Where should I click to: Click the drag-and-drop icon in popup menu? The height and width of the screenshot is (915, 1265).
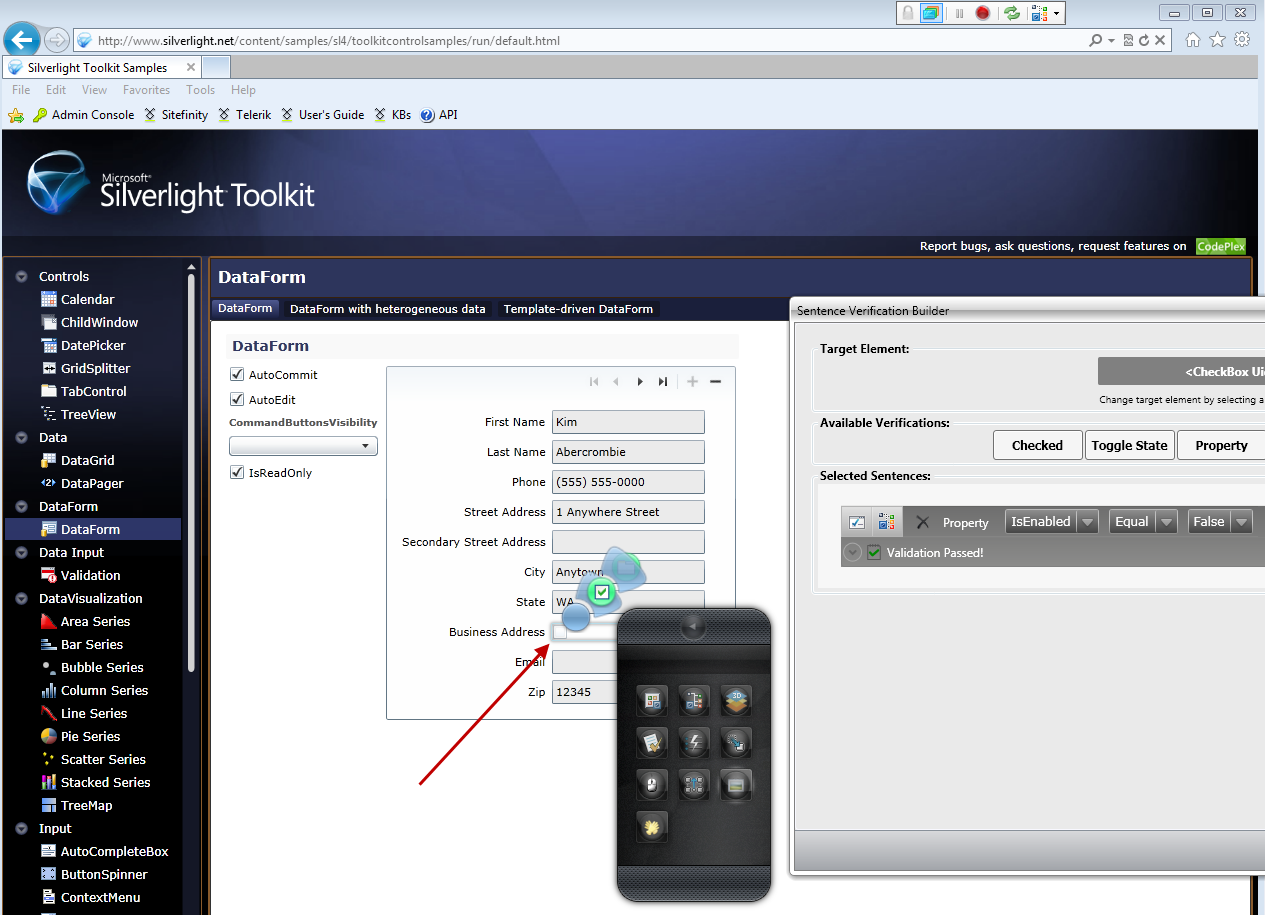coord(736,742)
